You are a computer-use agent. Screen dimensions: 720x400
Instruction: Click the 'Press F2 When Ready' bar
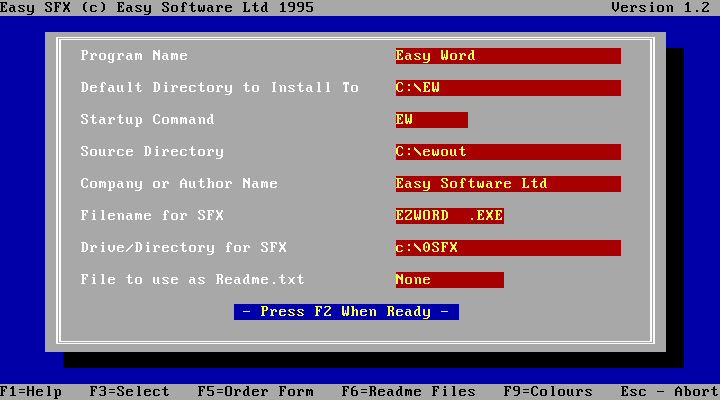(346, 312)
